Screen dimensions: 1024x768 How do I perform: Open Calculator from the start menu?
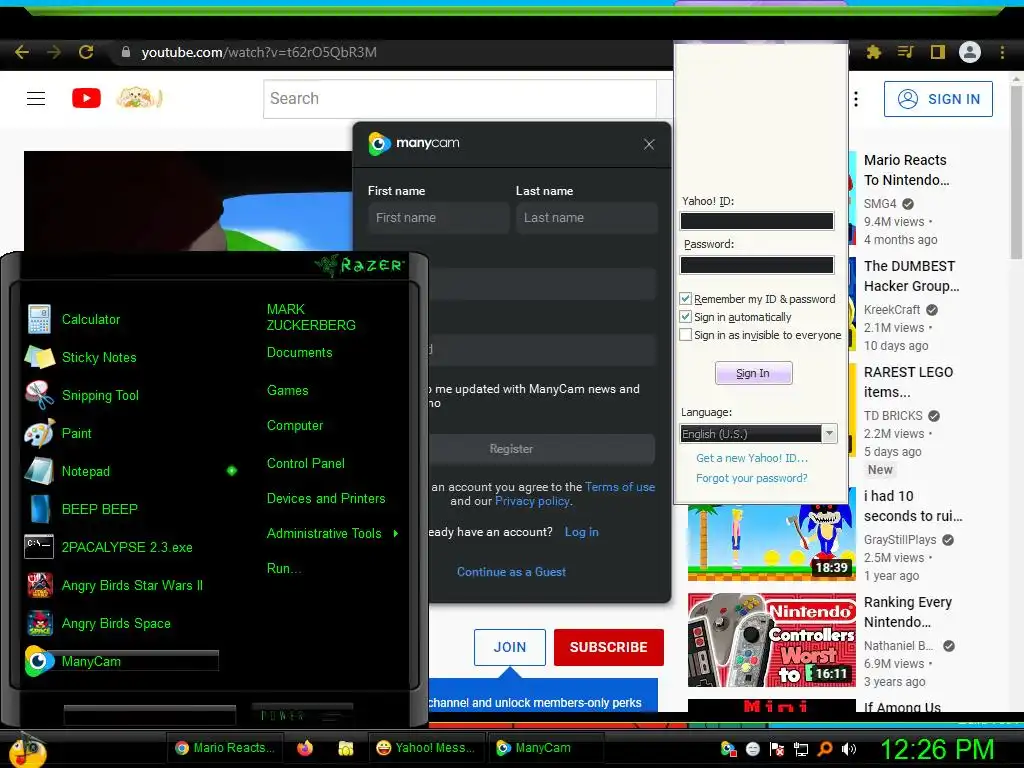(x=91, y=319)
